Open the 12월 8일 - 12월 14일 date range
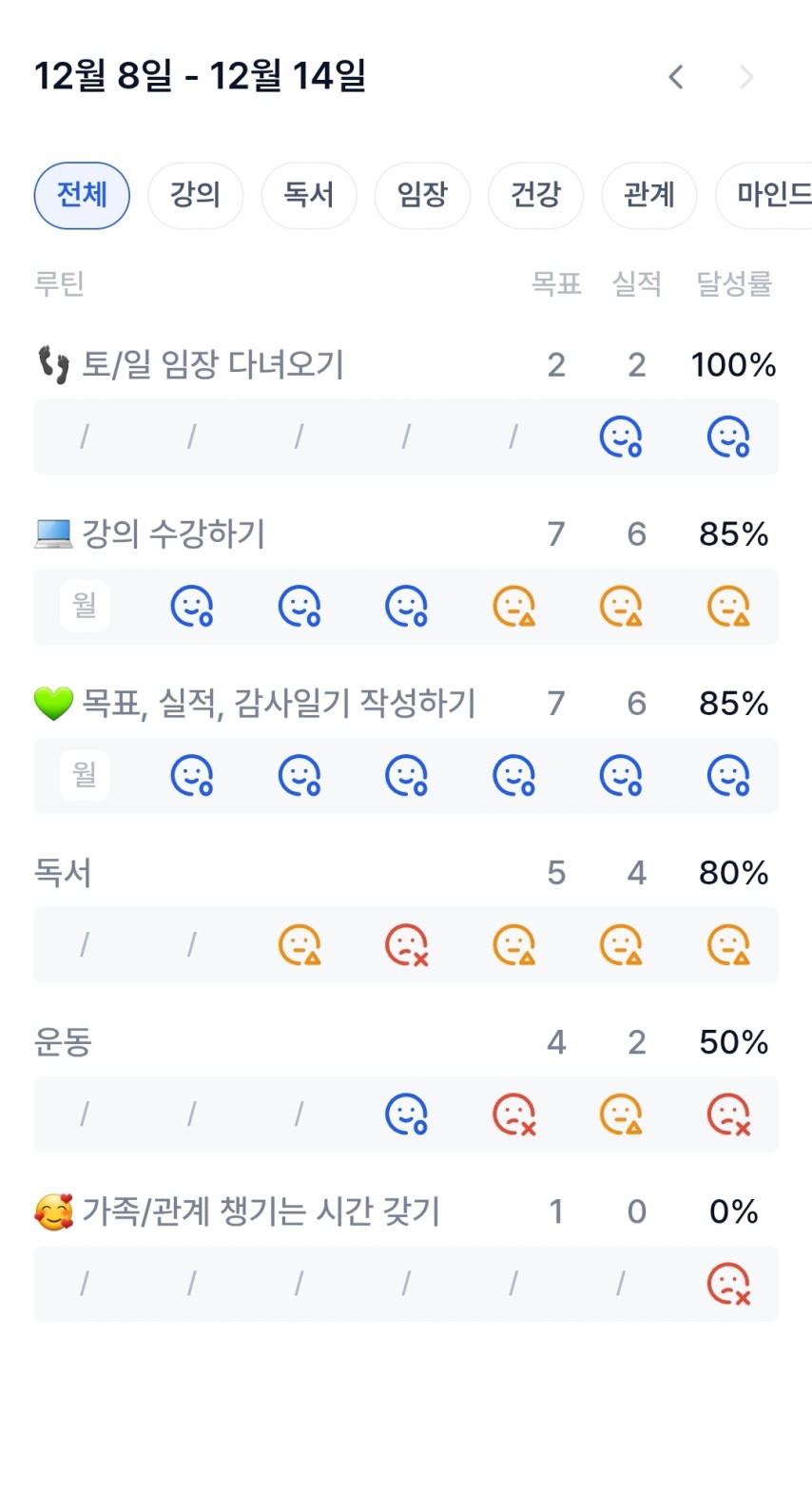Screen dimensions: 812x1492 pyautogui.click(x=200, y=76)
